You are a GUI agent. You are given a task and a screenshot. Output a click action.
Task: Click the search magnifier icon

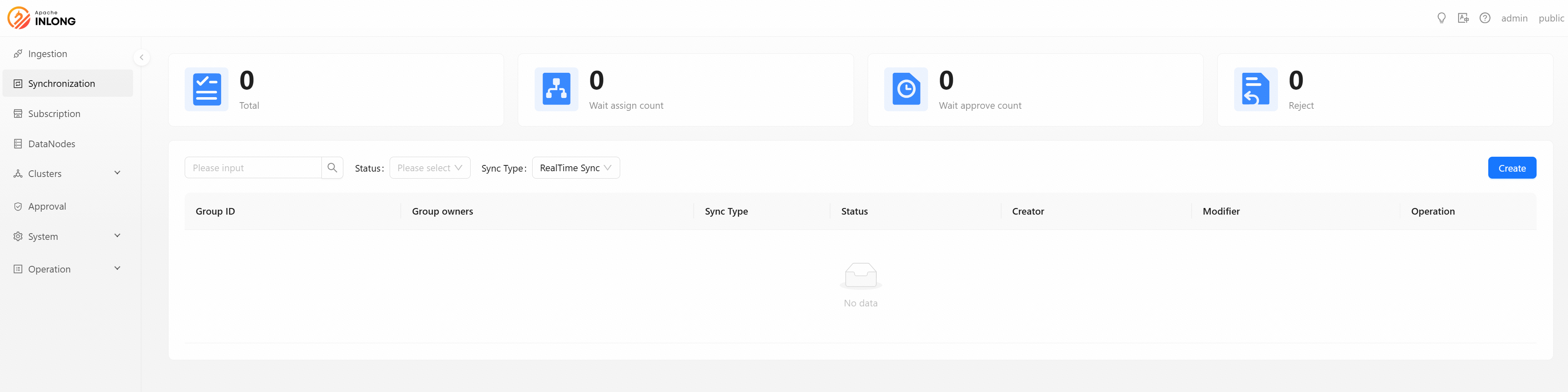[x=332, y=167]
